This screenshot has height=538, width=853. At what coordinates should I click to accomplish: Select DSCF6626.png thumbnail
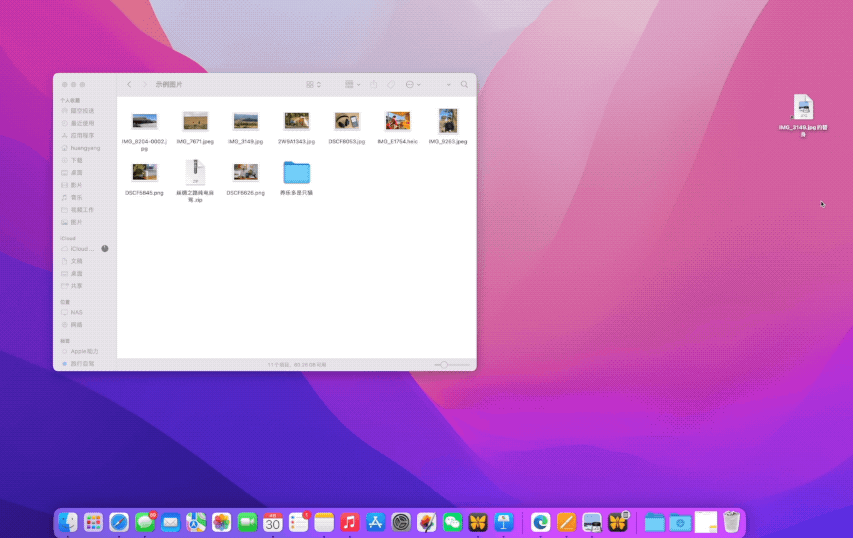(245, 172)
